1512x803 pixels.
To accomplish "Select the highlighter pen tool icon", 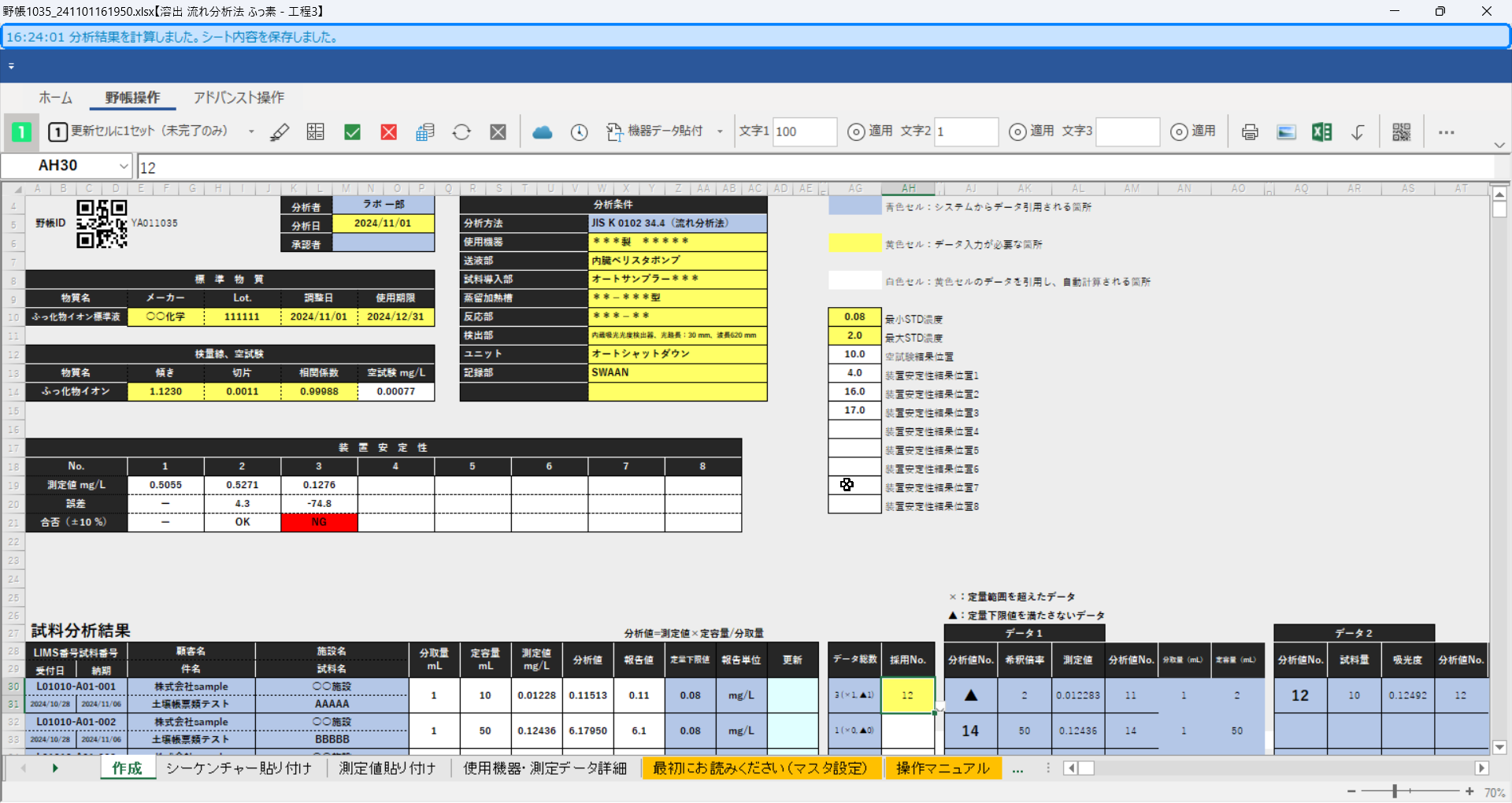I will 280,132.
